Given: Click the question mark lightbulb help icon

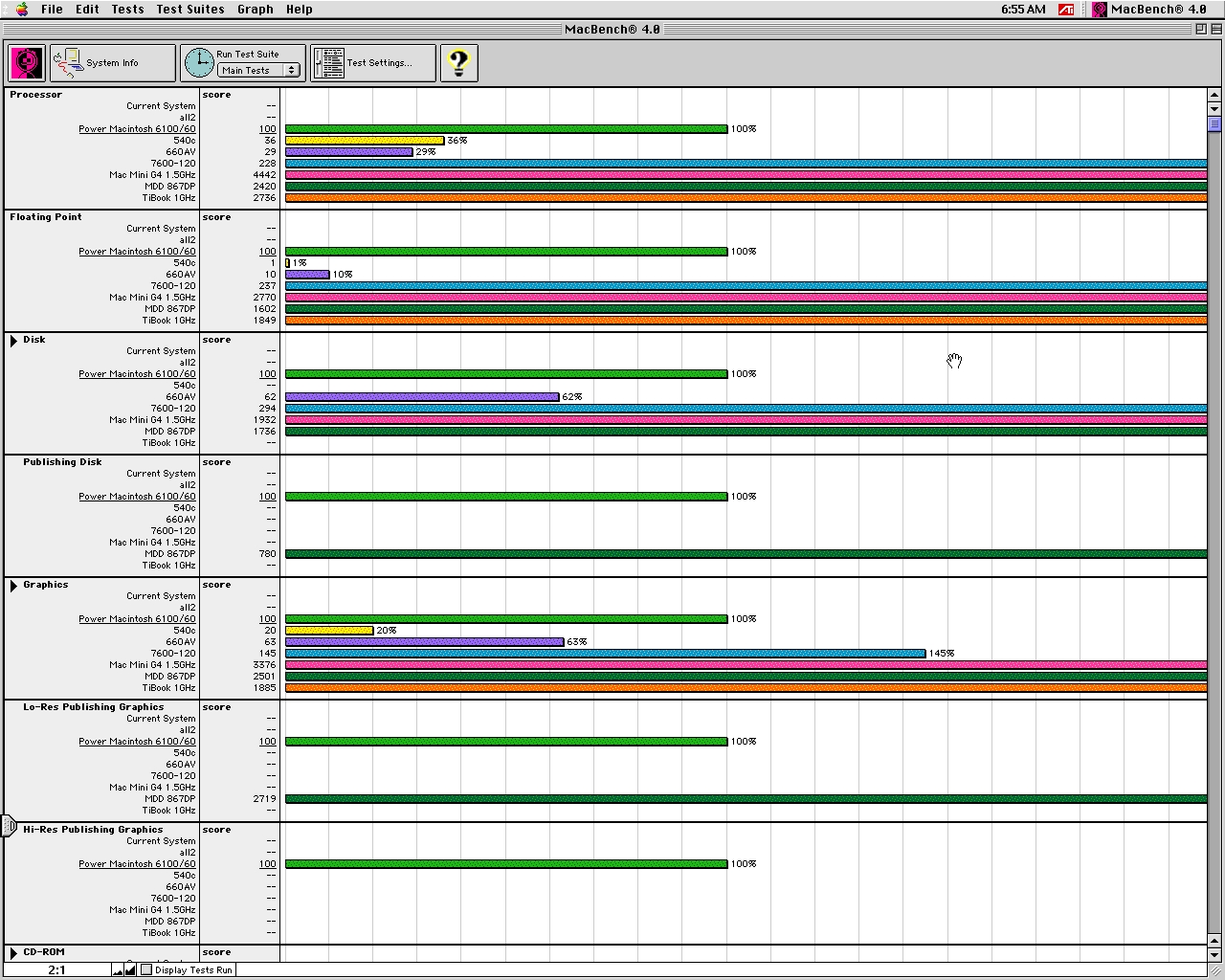Looking at the screenshot, I should pyautogui.click(x=458, y=63).
